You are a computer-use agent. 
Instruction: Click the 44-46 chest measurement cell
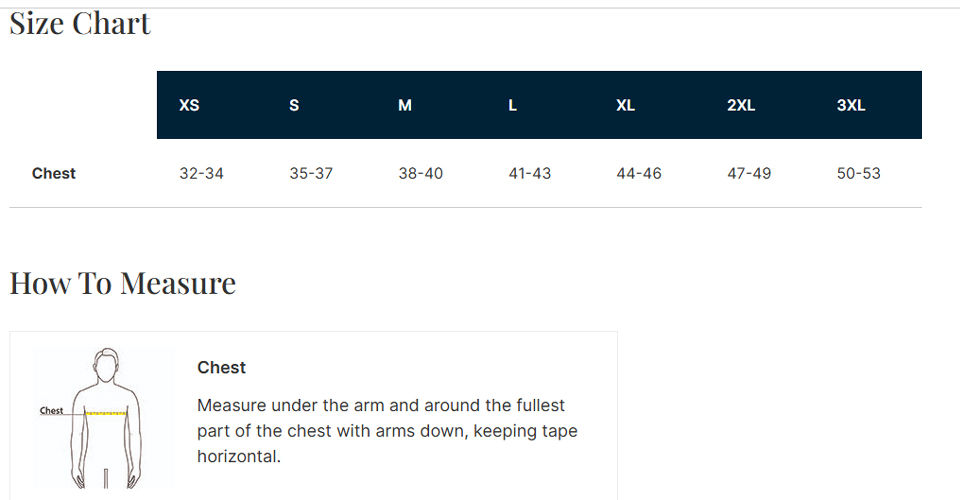(x=639, y=173)
